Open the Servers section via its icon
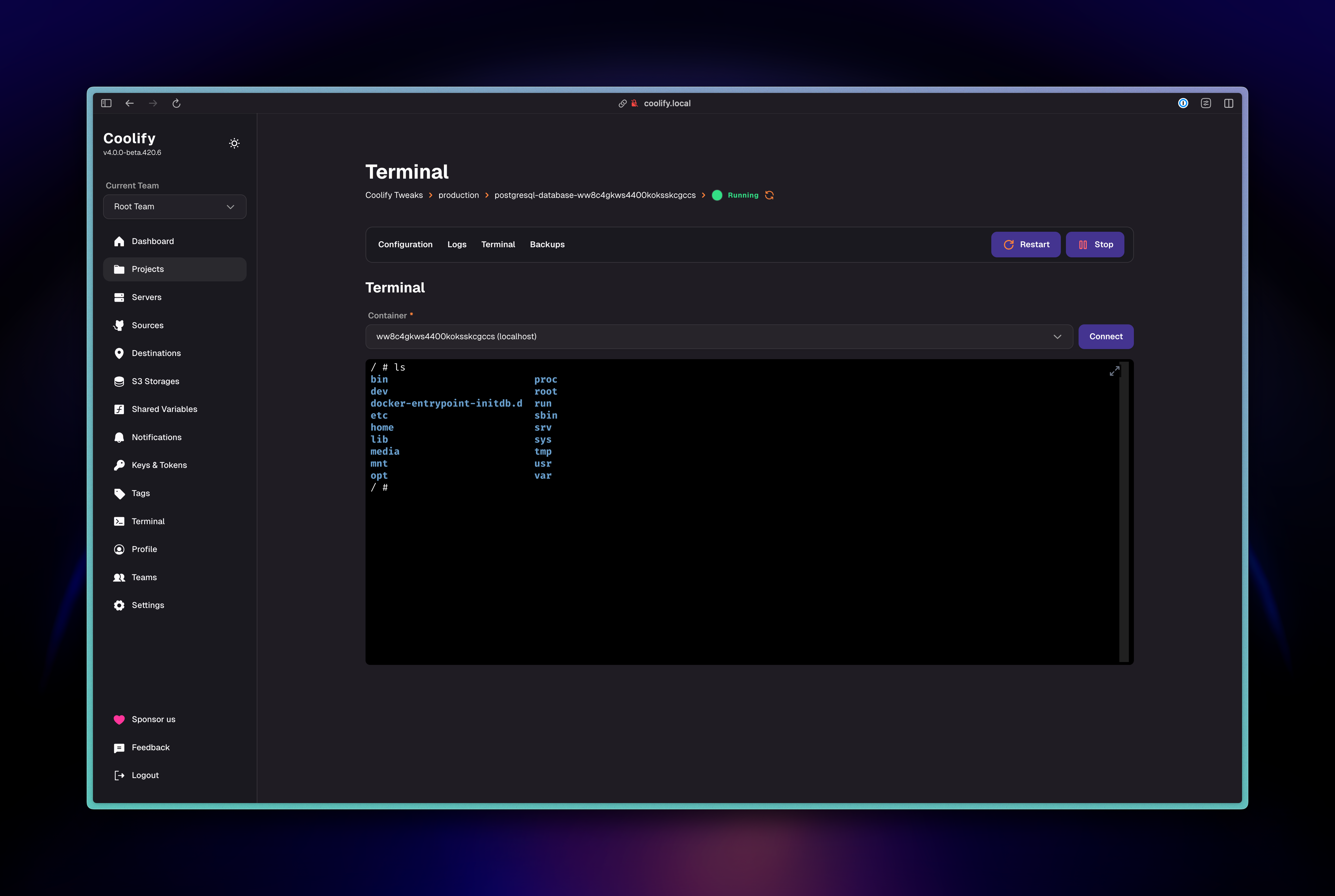Screen dimensions: 1335x896 [119, 297]
